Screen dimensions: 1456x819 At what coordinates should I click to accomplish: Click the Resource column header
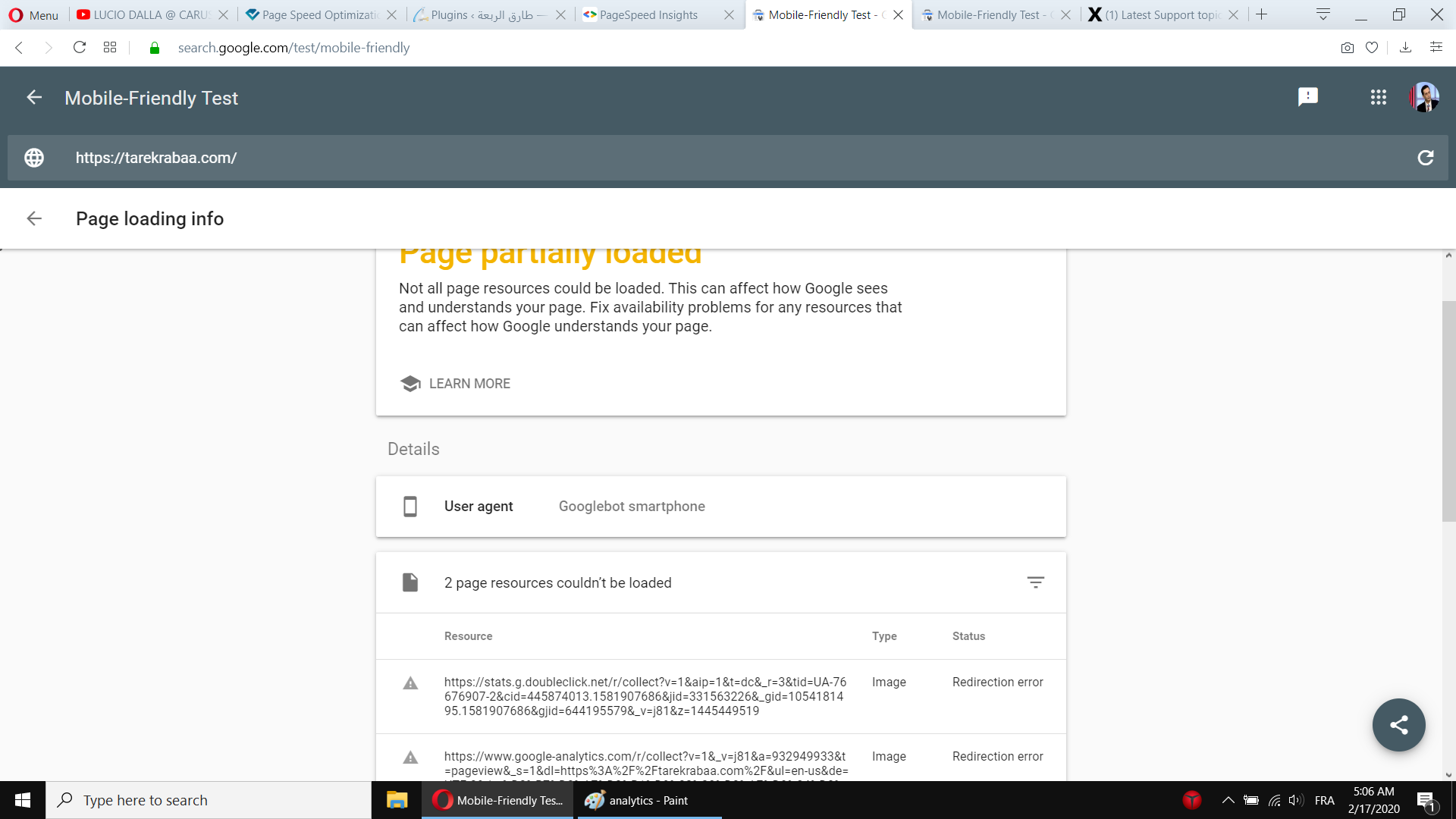pos(468,636)
